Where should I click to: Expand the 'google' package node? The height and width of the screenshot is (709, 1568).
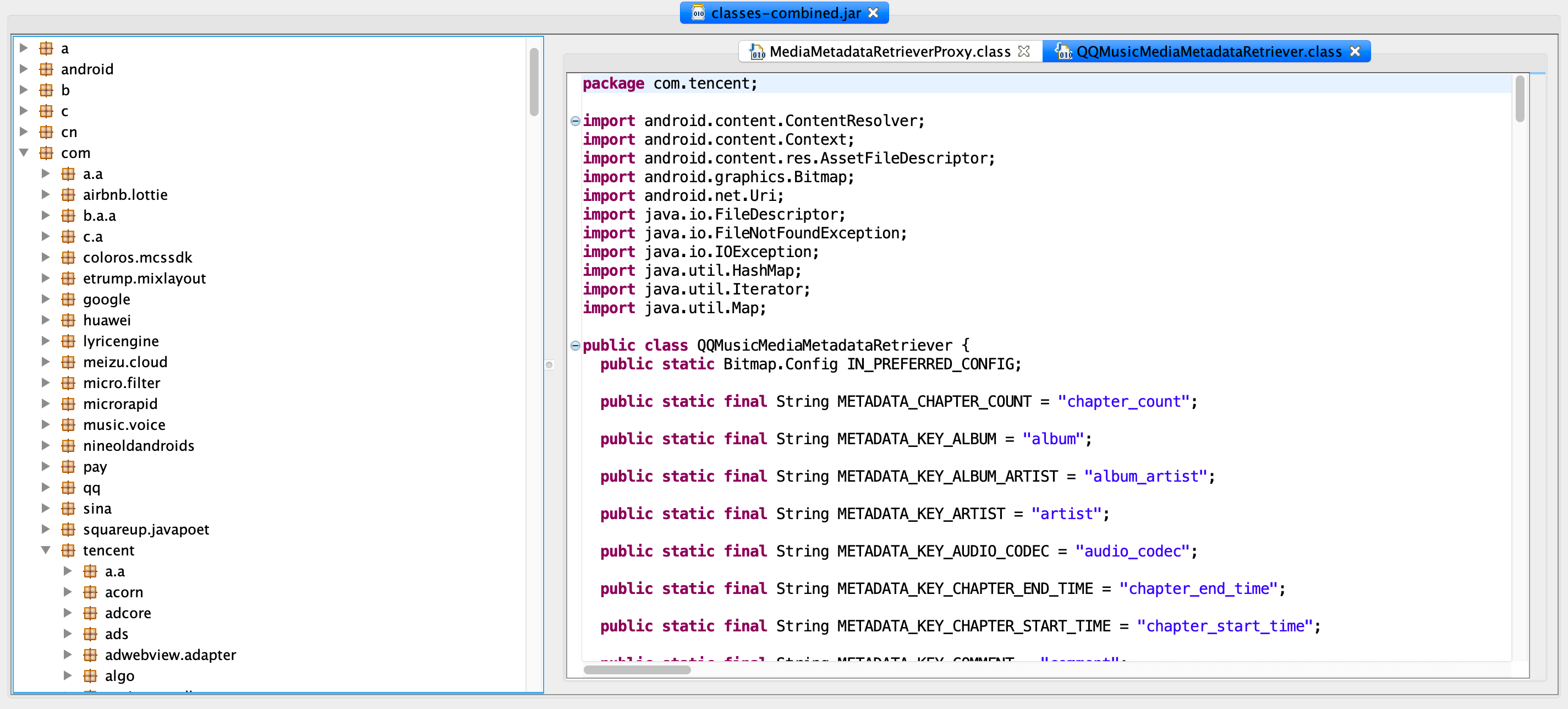point(46,299)
